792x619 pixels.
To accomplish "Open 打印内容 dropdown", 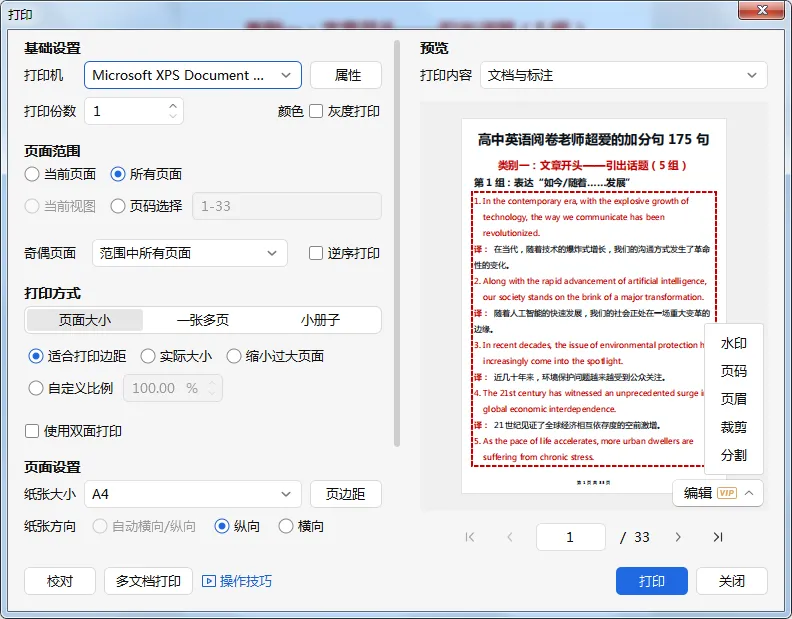I will [x=624, y=75].
